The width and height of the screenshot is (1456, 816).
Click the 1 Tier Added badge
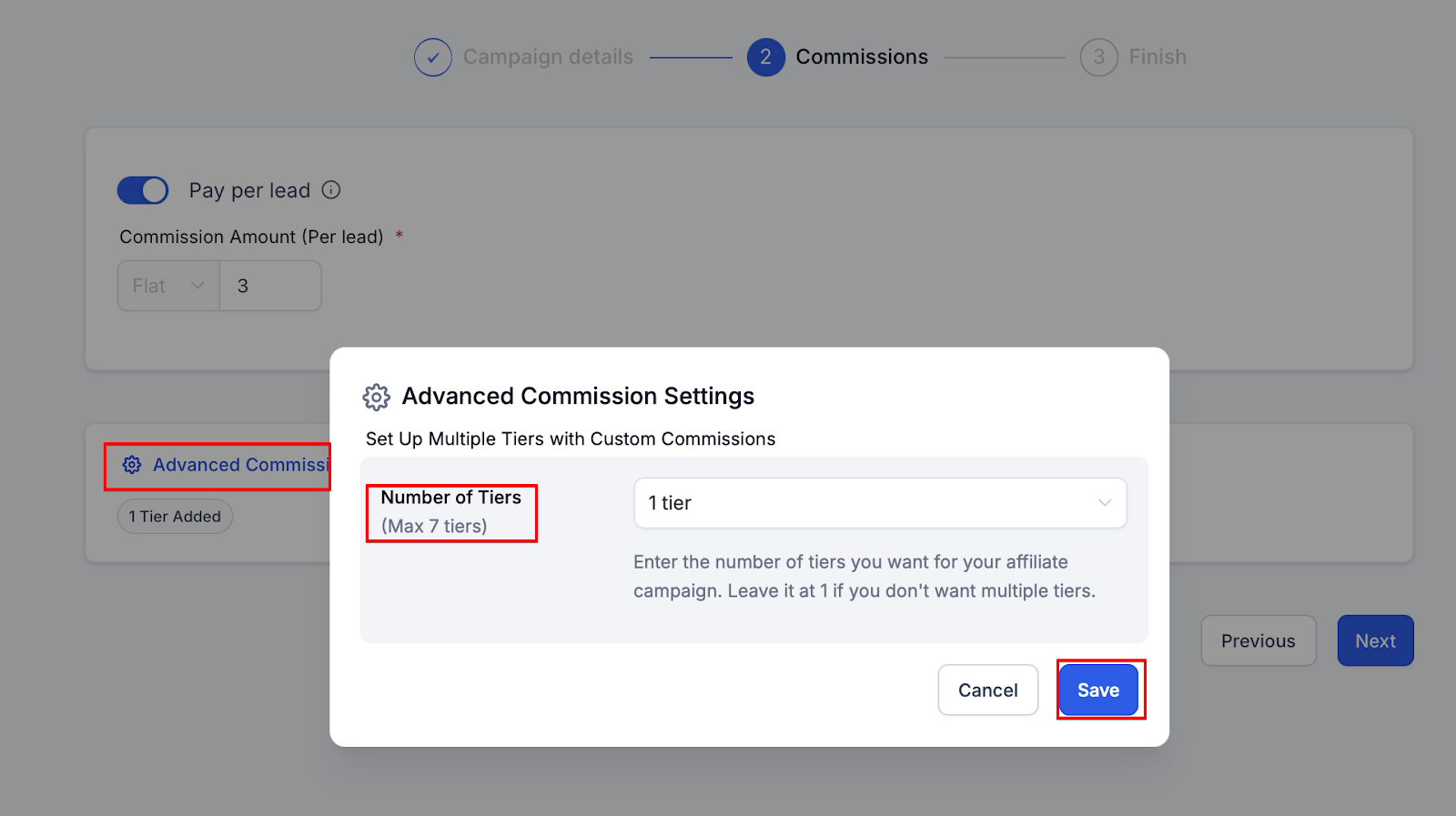pyautogui.click(x=175, y=517)
